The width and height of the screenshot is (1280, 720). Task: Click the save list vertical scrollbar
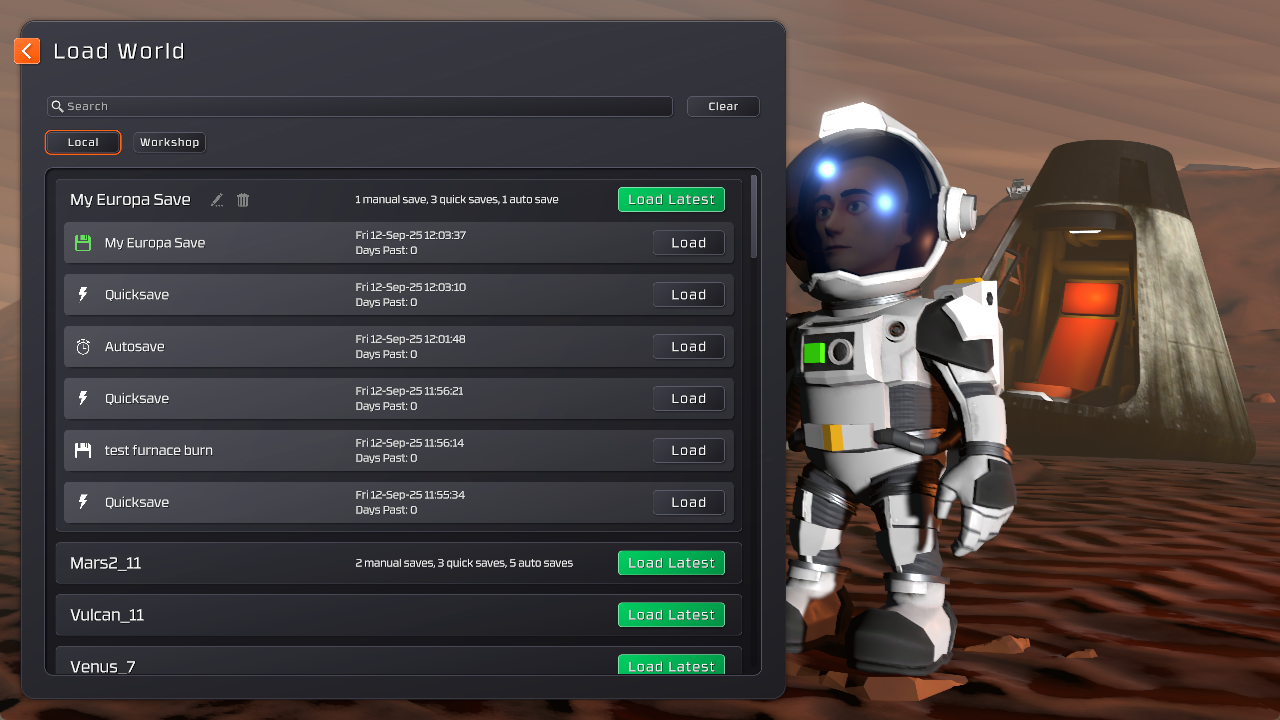click(x=754, y=217)
